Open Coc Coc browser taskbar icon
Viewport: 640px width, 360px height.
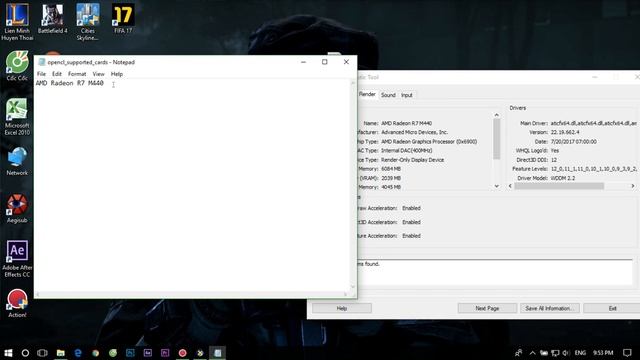[113, 353]
